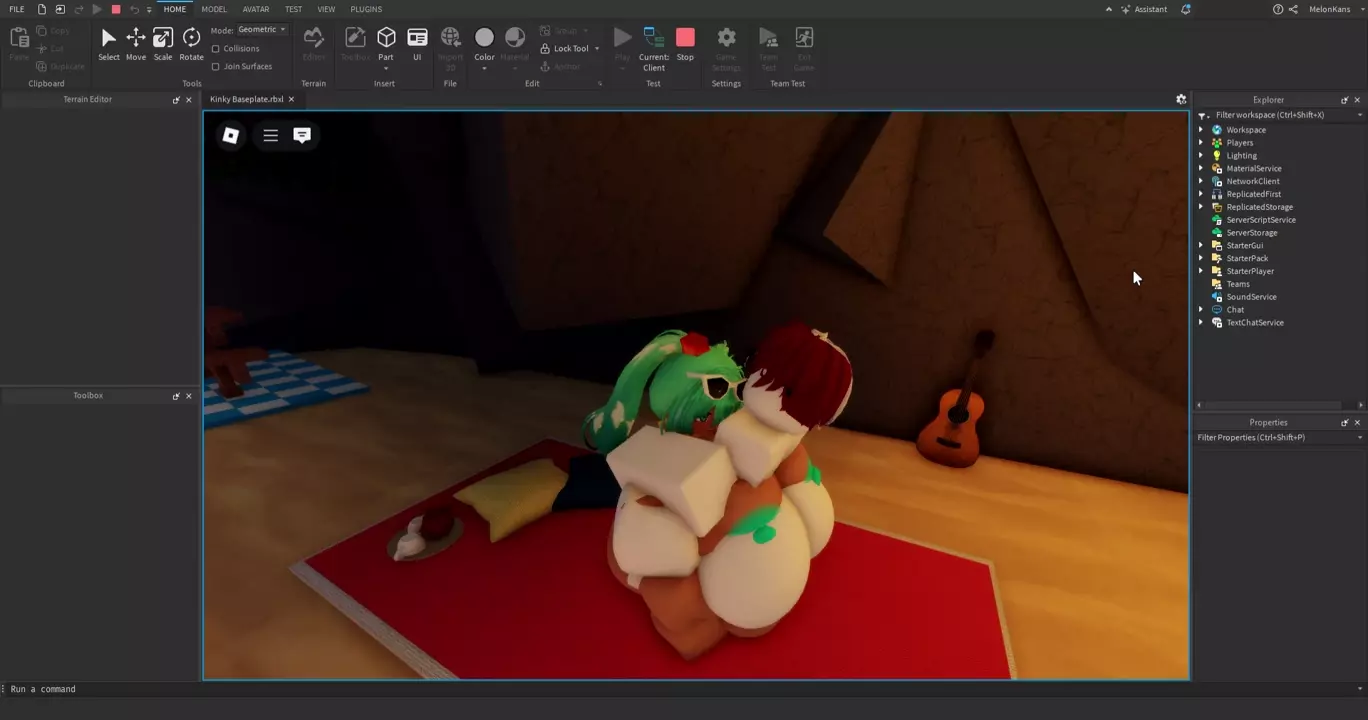
Task: Open the Color picker in ribbon
Action: pos(484,43)
